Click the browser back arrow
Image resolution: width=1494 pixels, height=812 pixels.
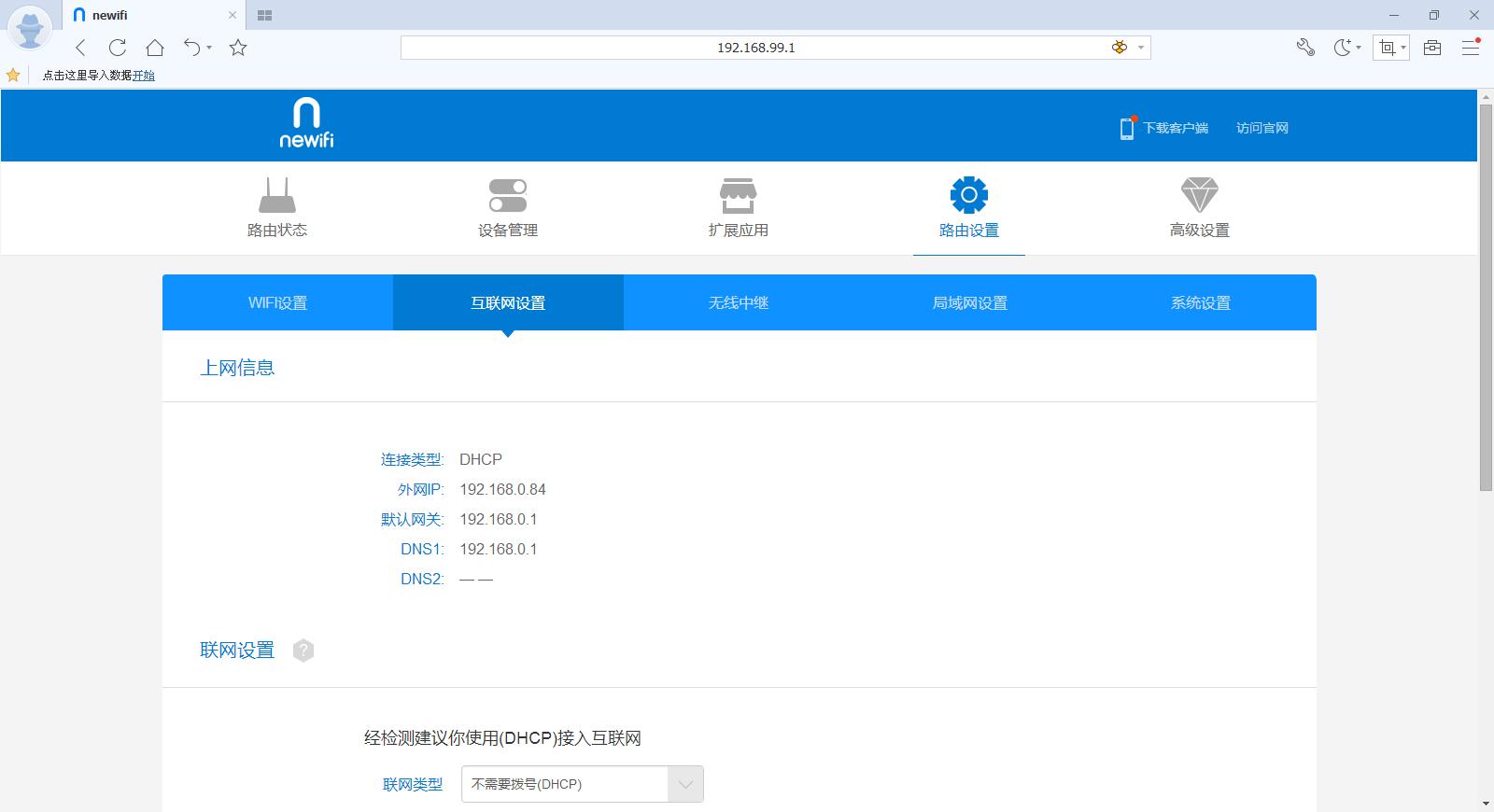click(80, 48)
